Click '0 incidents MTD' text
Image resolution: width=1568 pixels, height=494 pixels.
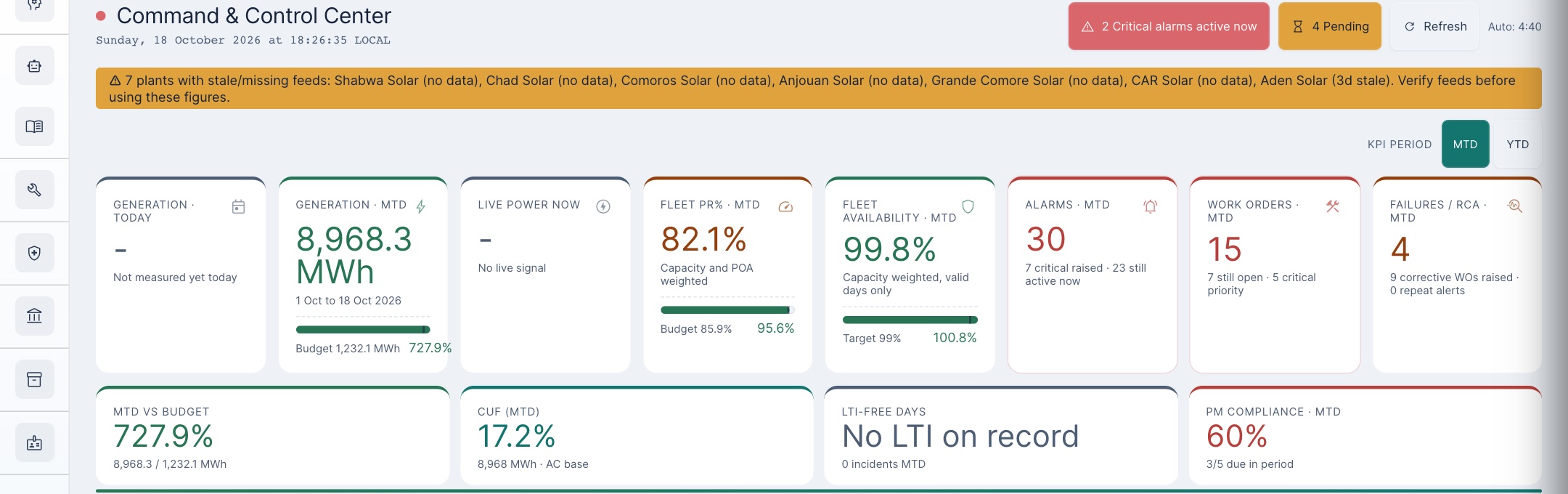(x=883, y=464)
